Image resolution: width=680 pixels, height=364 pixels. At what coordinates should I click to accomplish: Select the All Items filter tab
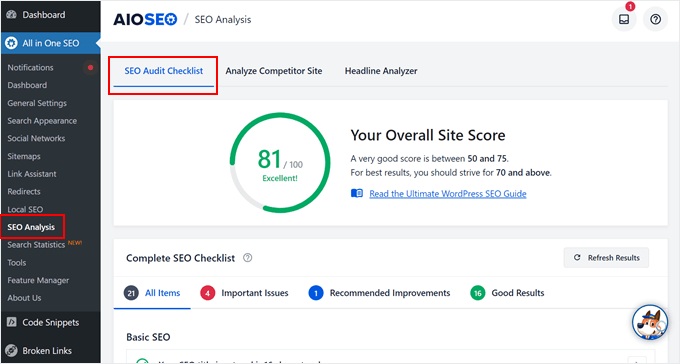coord(152,293)
